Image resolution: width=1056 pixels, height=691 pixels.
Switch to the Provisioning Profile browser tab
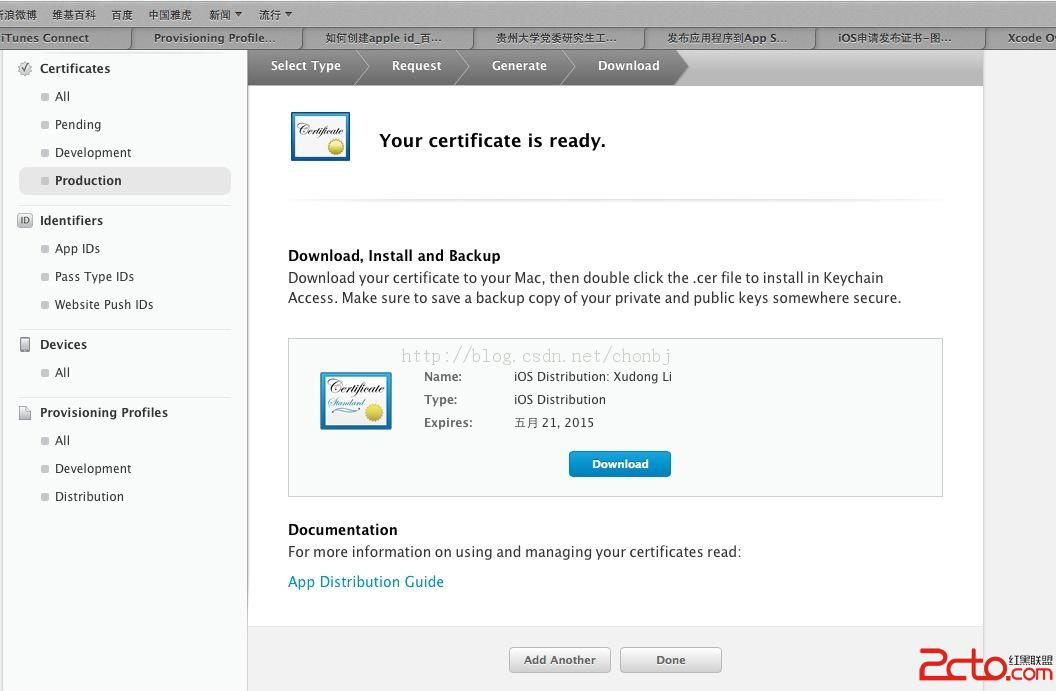(215, 38)
